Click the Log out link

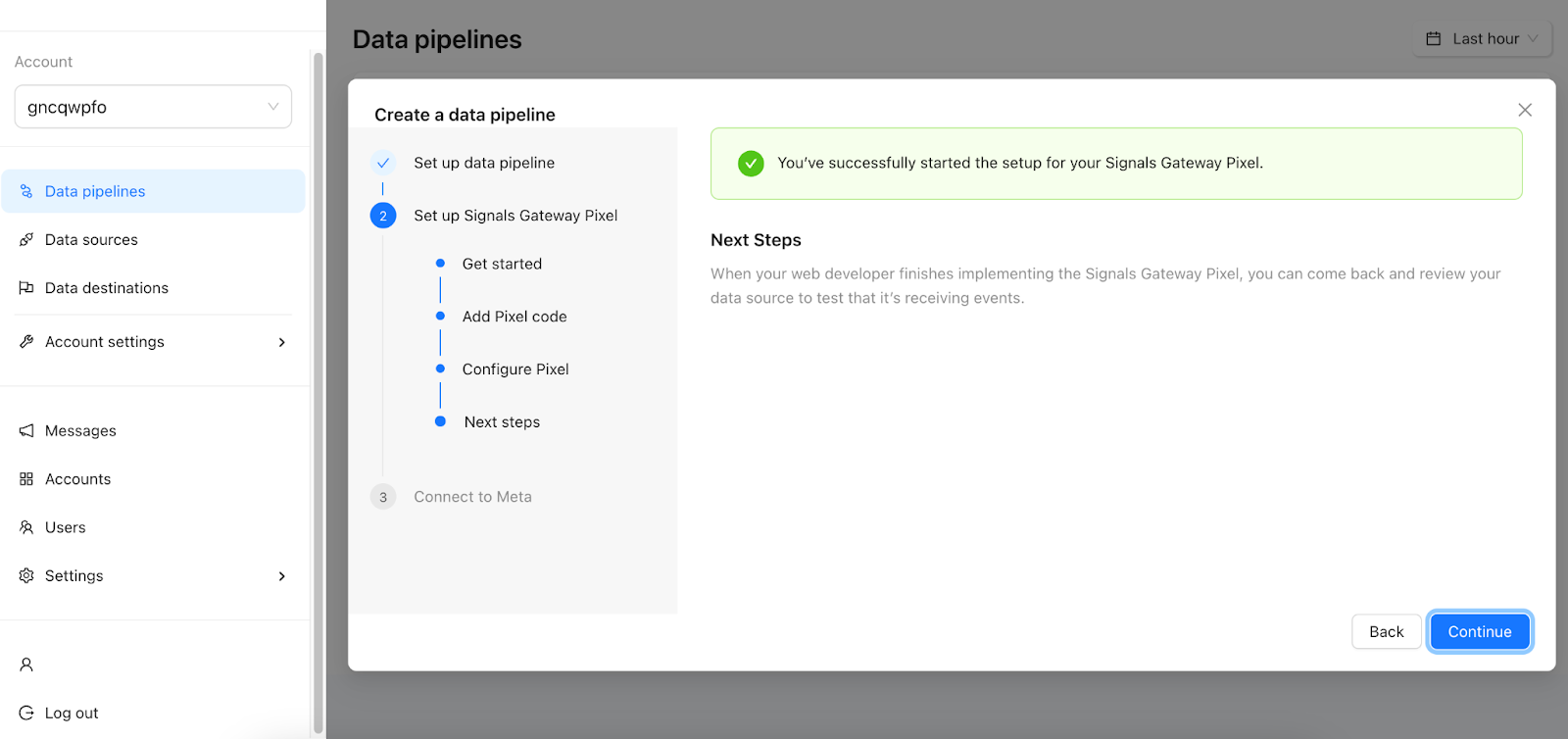(x=72, y=713)
